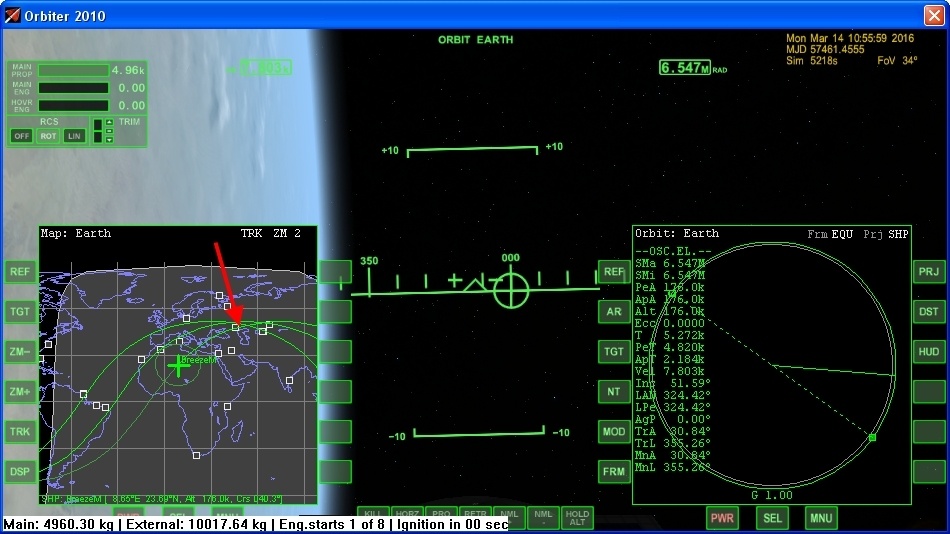This screenshot has height=534, width=950.
Task: Click trim up arrow
Action: tap(109, 122)
